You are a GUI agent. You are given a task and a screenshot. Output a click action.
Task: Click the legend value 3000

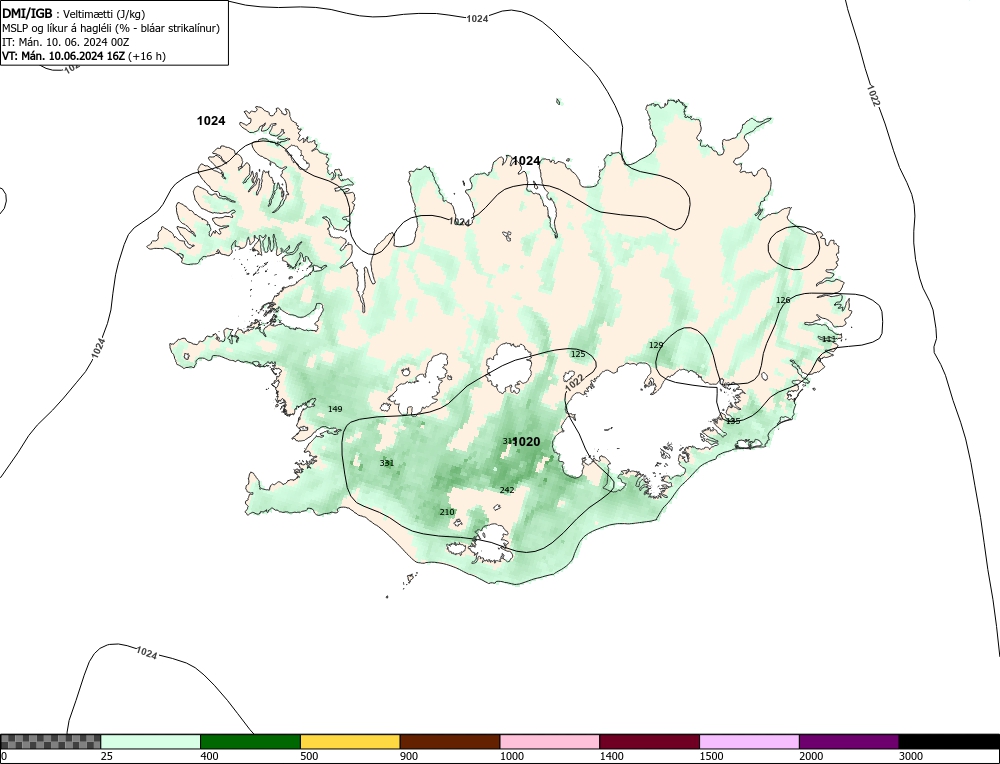[x=911, y=756]
